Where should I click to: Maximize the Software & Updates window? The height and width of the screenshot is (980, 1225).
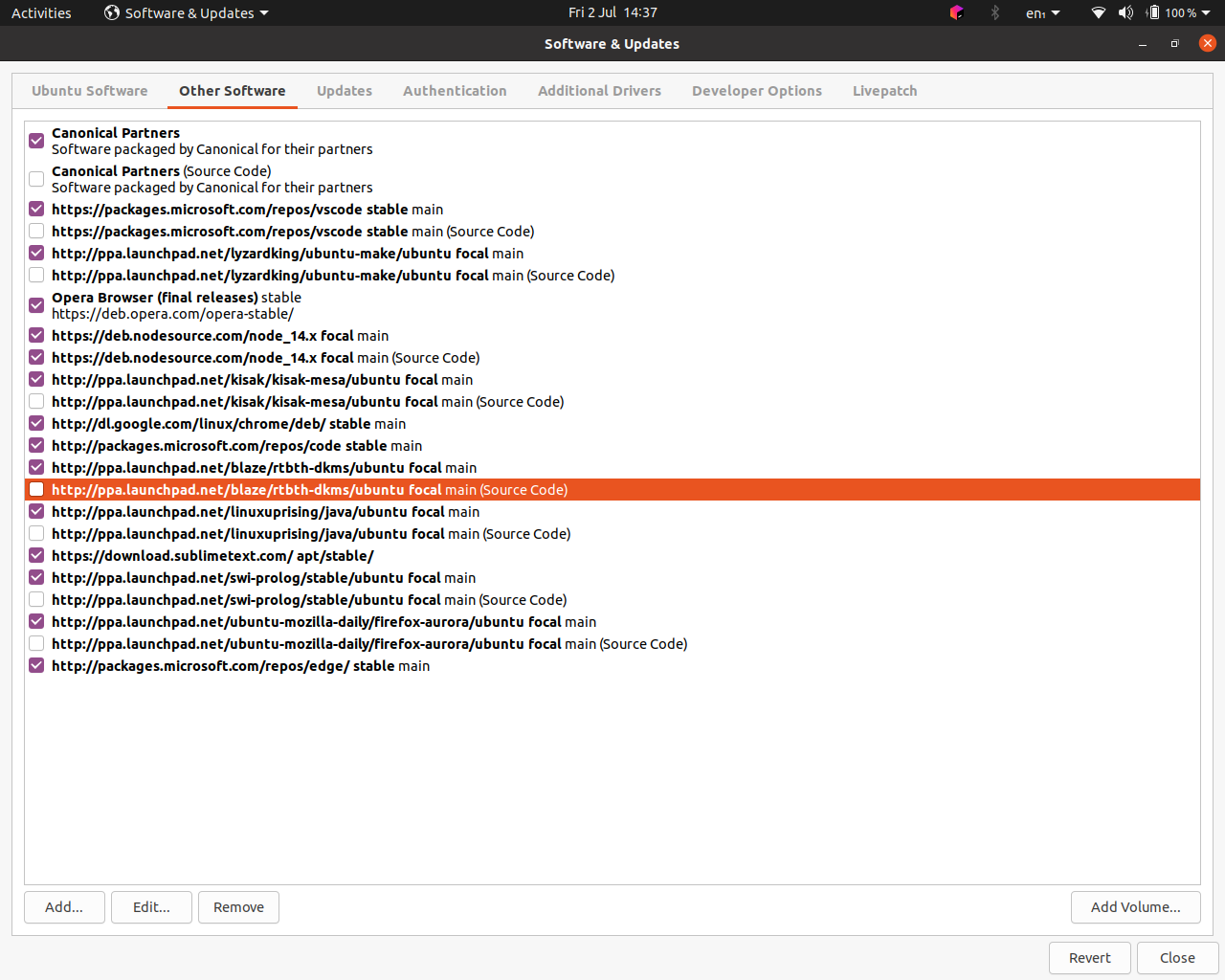[x=1175, y=44]
